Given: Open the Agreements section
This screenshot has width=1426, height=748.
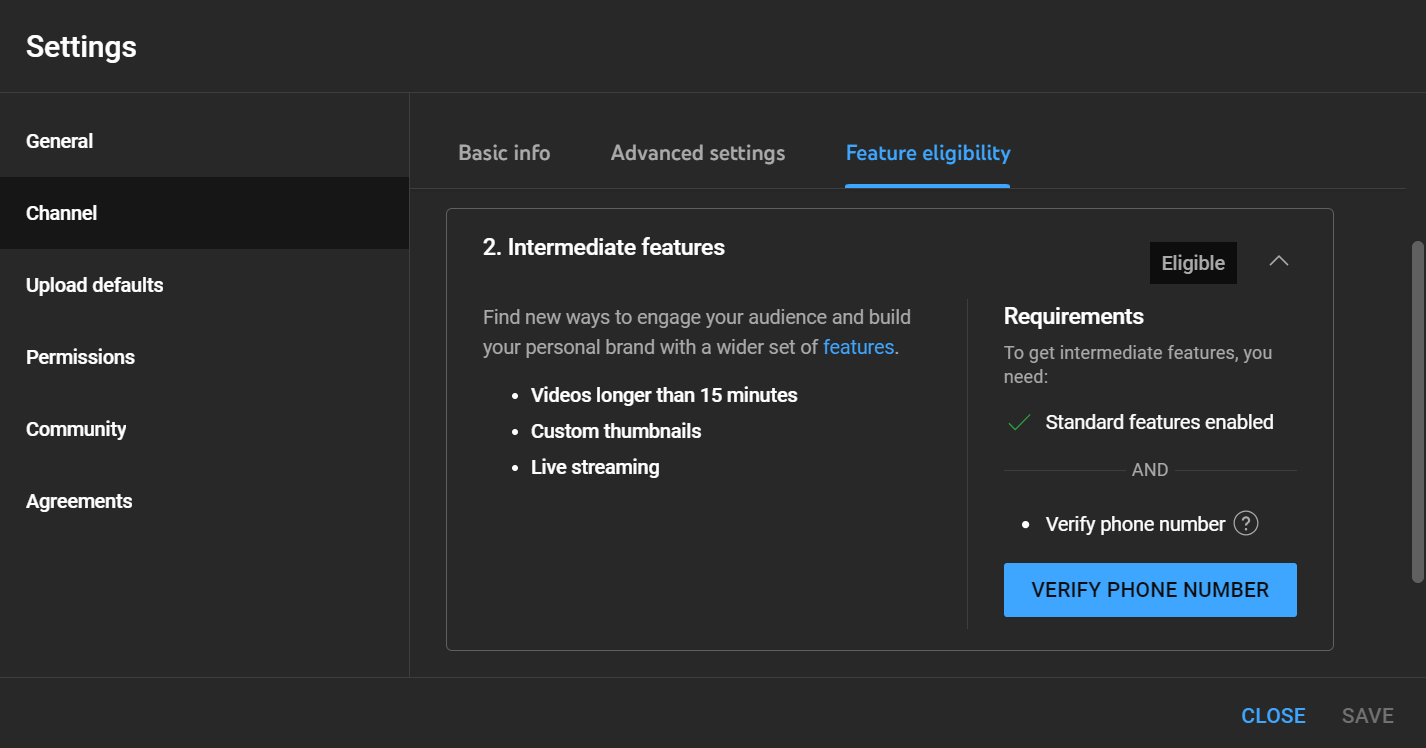Looking at the screenshot, I should pyautogui.click(x=79, y=501).
